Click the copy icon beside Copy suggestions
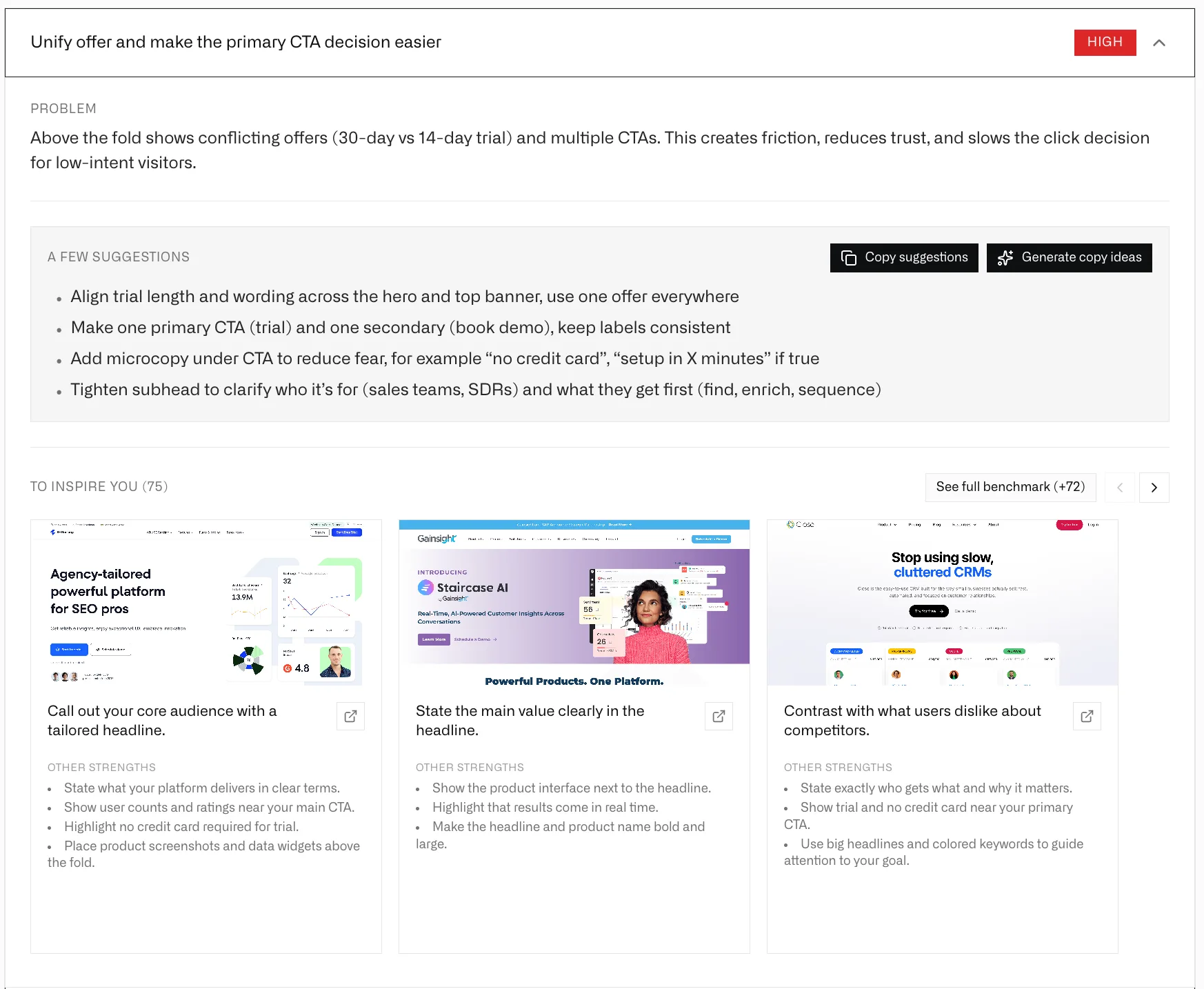The width and height of the screenshot is (1204, 989). (x=849, y=257)
